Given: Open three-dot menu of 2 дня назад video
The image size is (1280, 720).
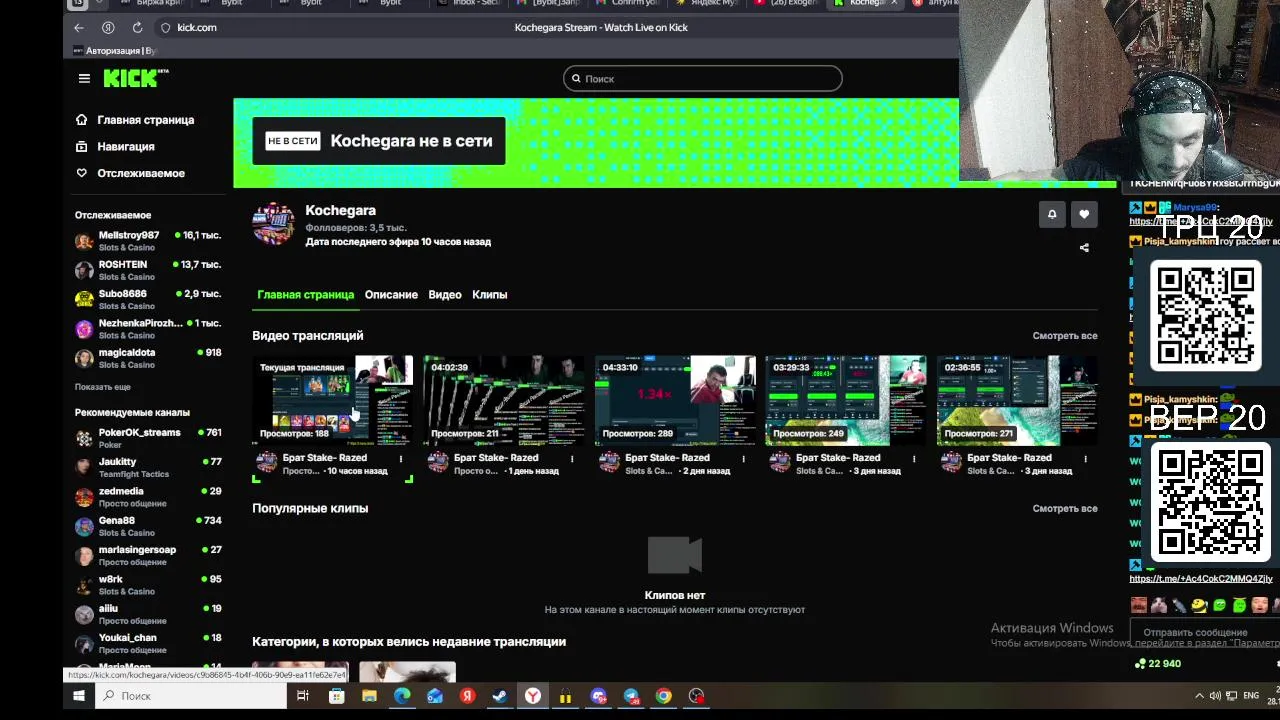Looking at the screenshot, I should (x=743, y=459).
